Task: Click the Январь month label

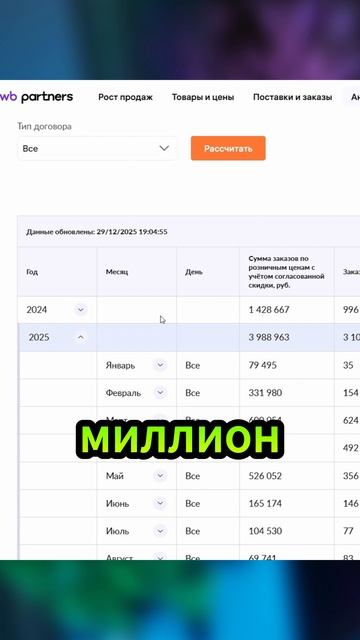Action: click(120, 365)
